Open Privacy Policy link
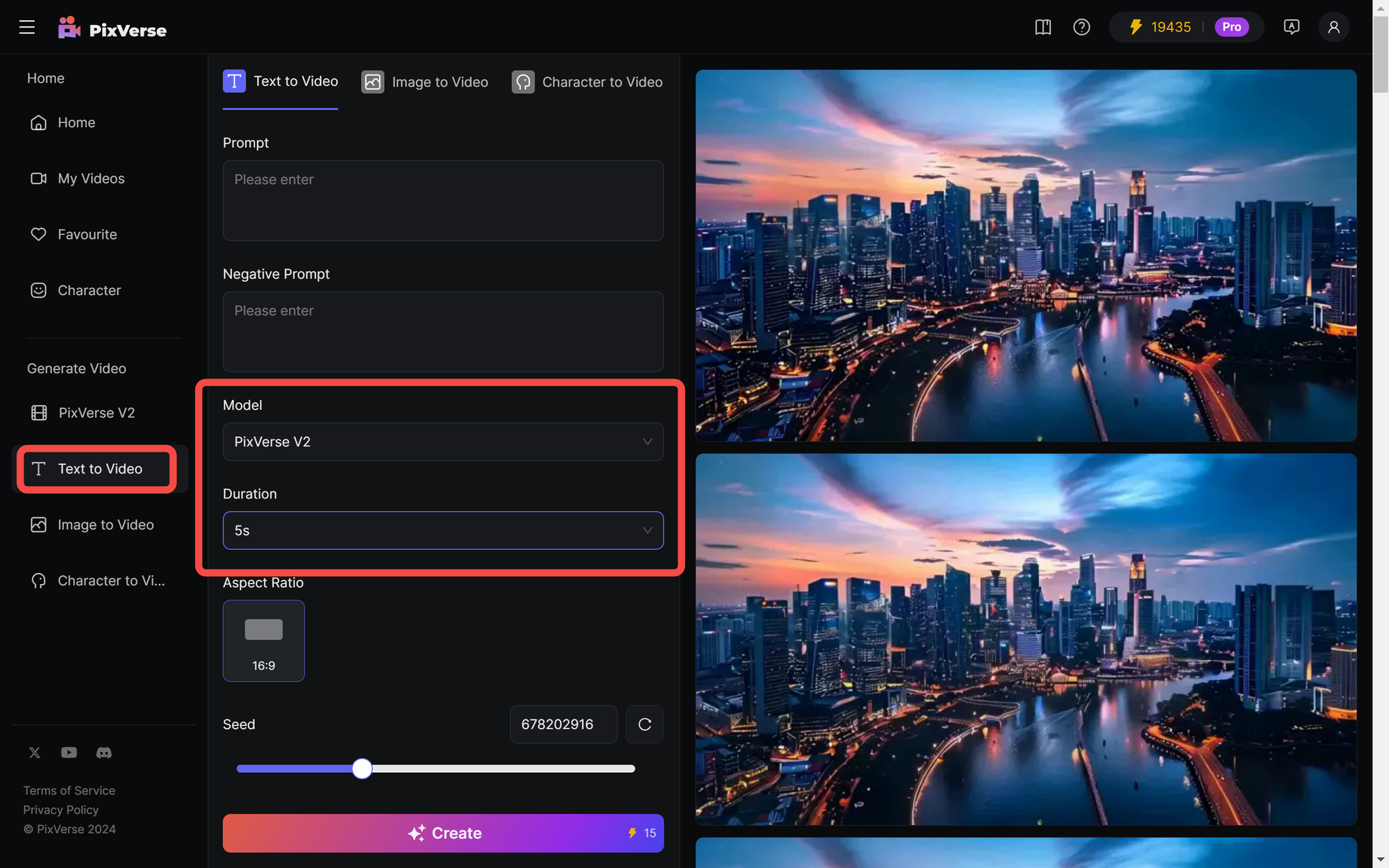Viewport: 1389px width, 868px height. point(61,810)
